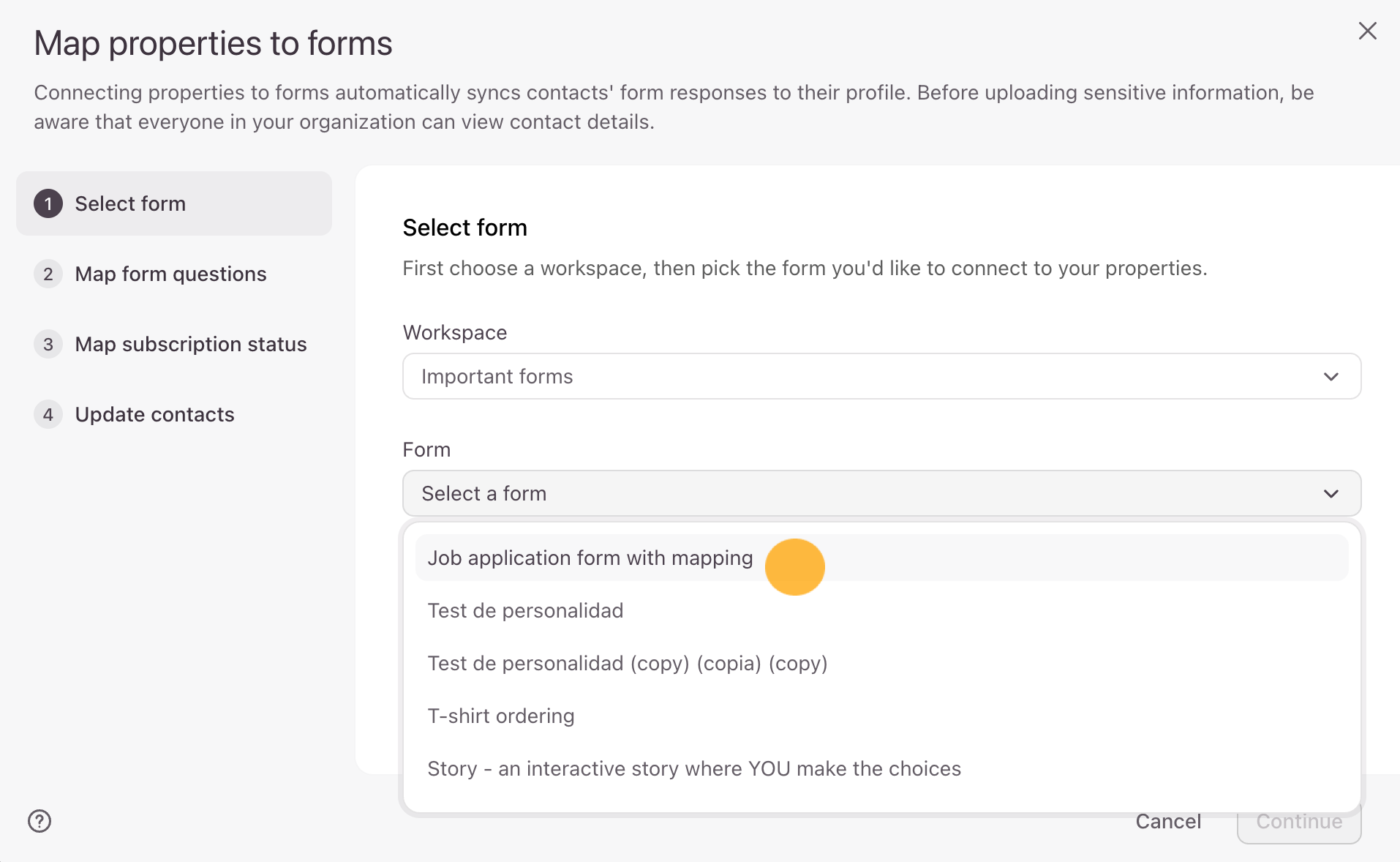Open the Important forms workspace dropdown
Screen dimensions: 1400x862
(x=881, y=377)
